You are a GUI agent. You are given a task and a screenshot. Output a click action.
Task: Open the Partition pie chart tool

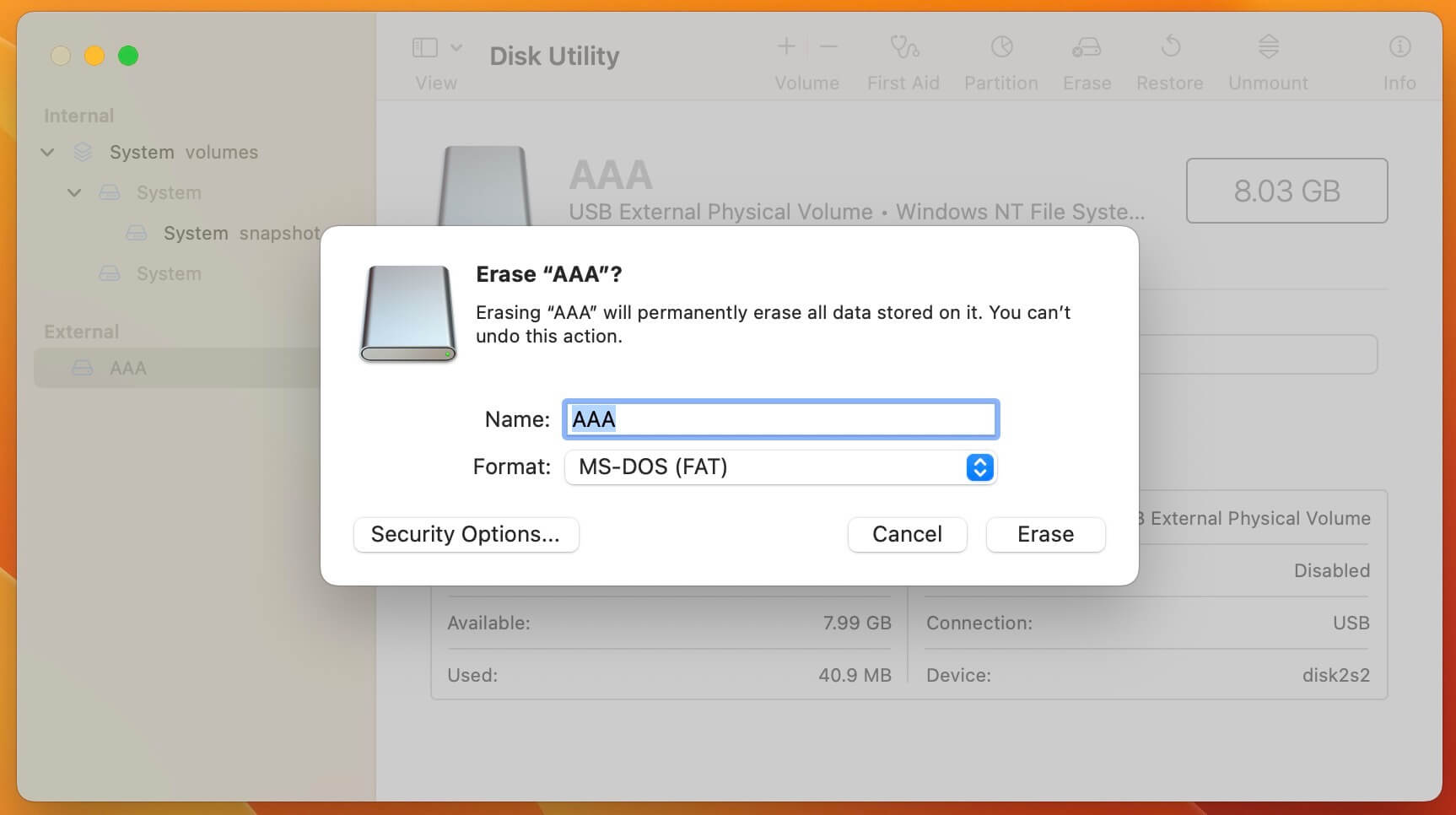click(1001, 46)
